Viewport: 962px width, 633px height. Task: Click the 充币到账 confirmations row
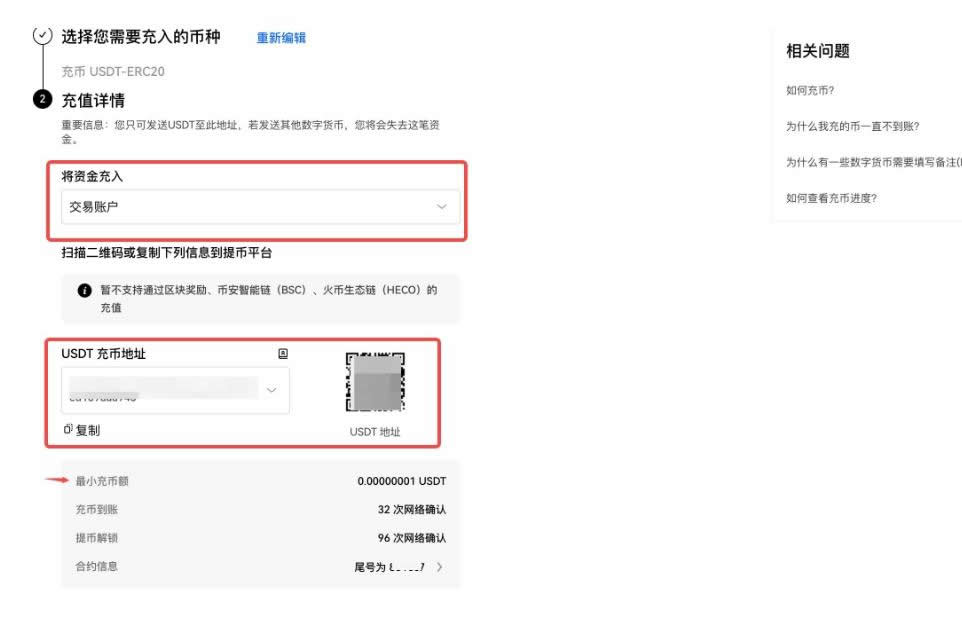(260, 509)
